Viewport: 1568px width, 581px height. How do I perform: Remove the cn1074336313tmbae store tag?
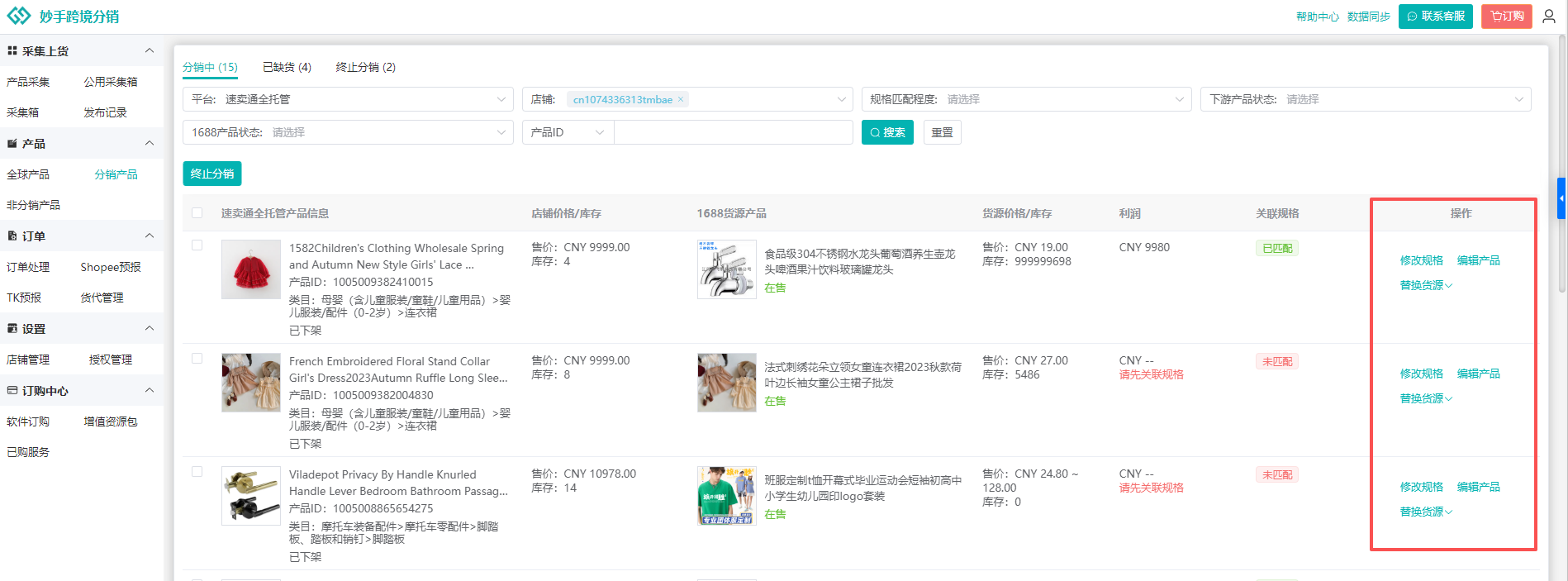point(681,99)
